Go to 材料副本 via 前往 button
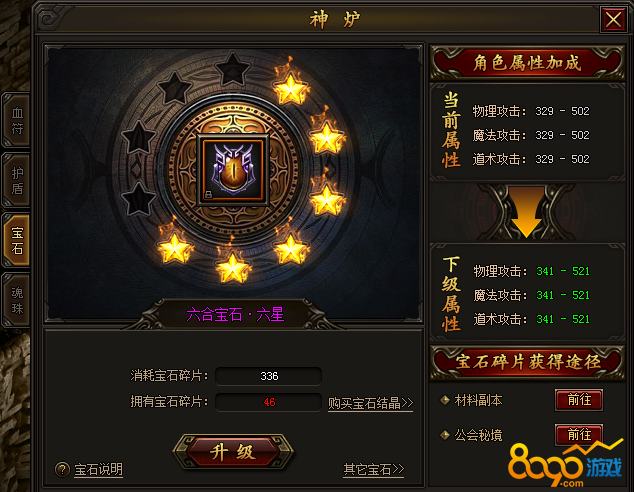 coord(579,400)
